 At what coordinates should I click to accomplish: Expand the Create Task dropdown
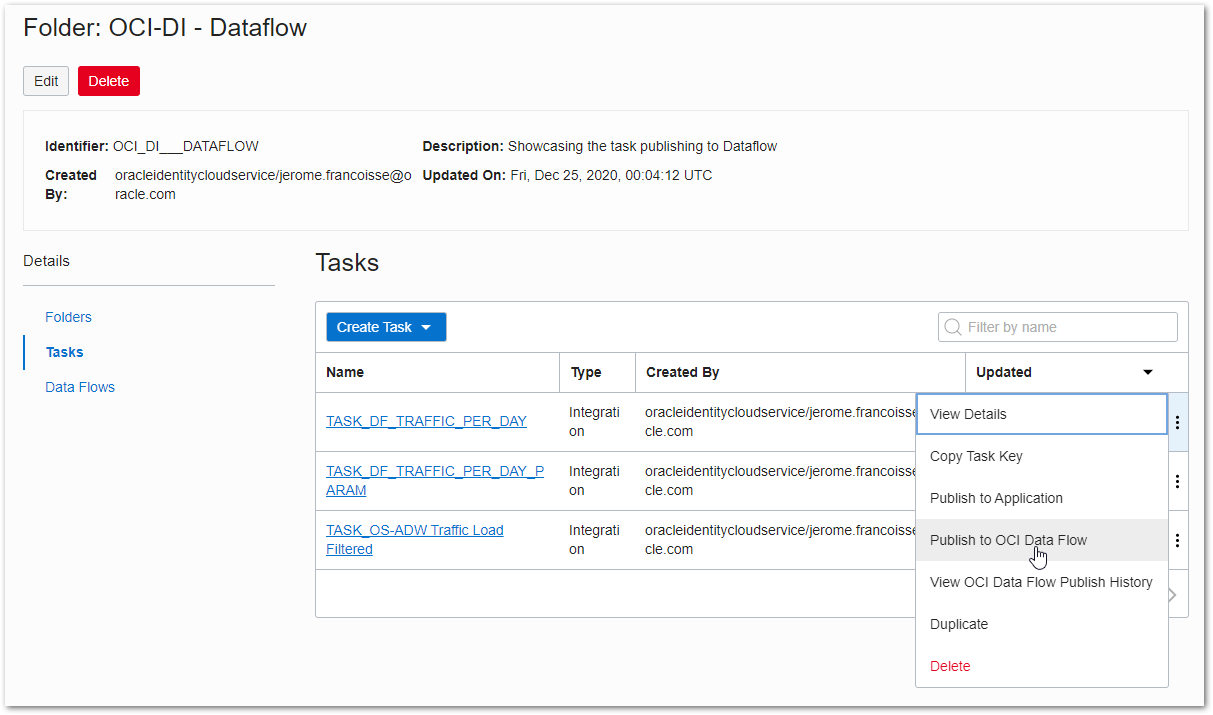(386, 327)
